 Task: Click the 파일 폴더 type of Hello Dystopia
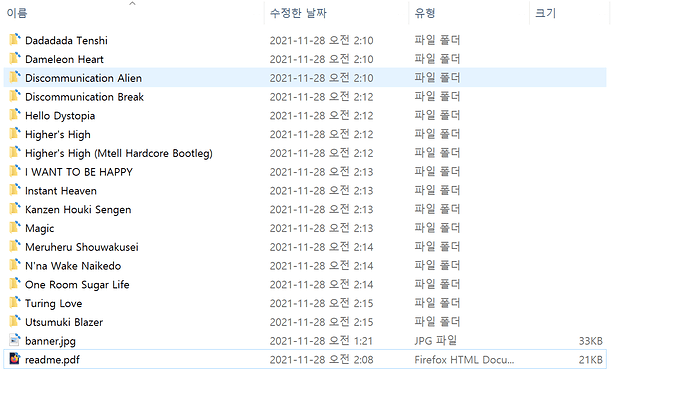437,115
